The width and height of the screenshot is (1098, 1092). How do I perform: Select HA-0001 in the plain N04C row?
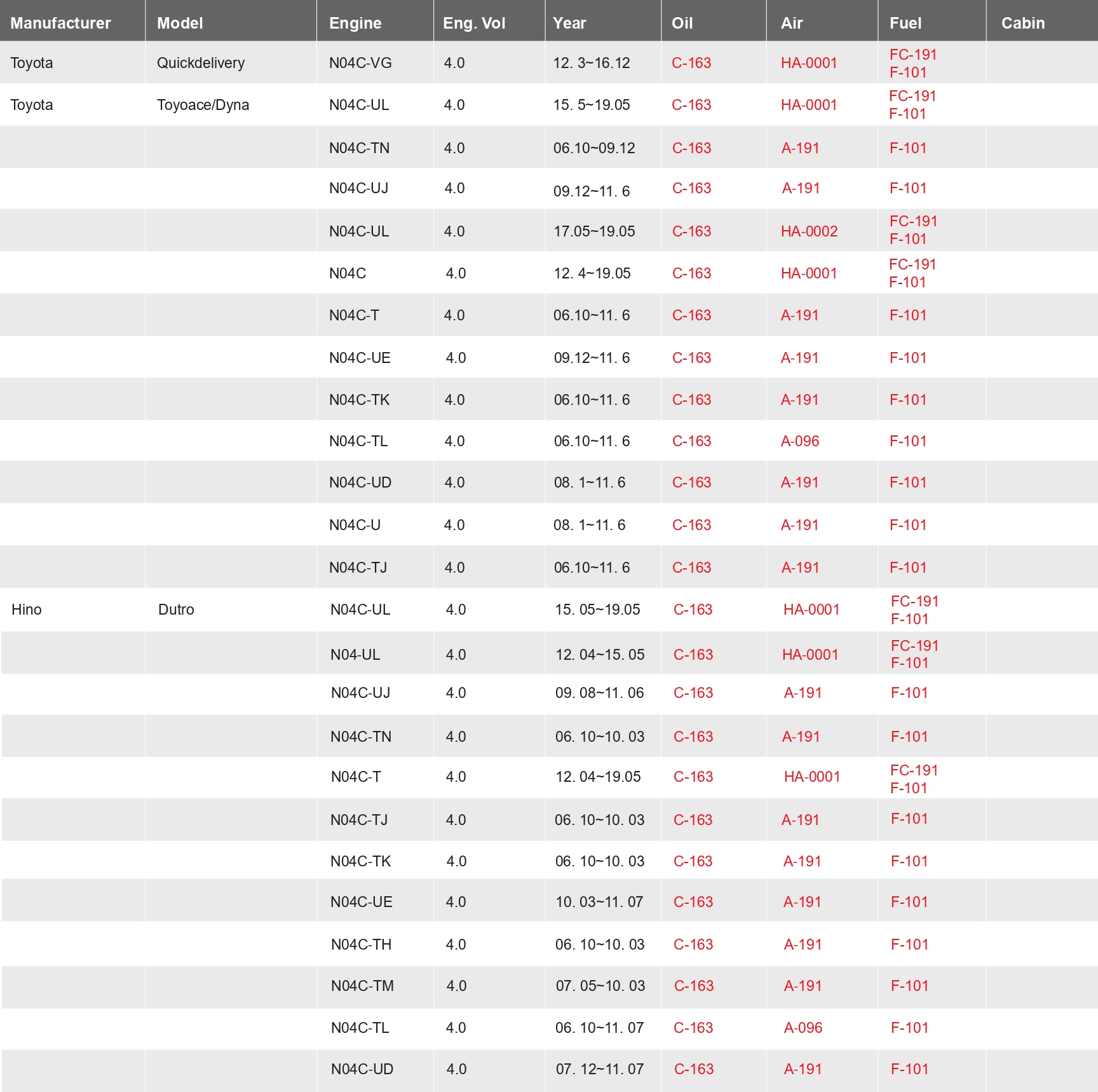(809, 273)
